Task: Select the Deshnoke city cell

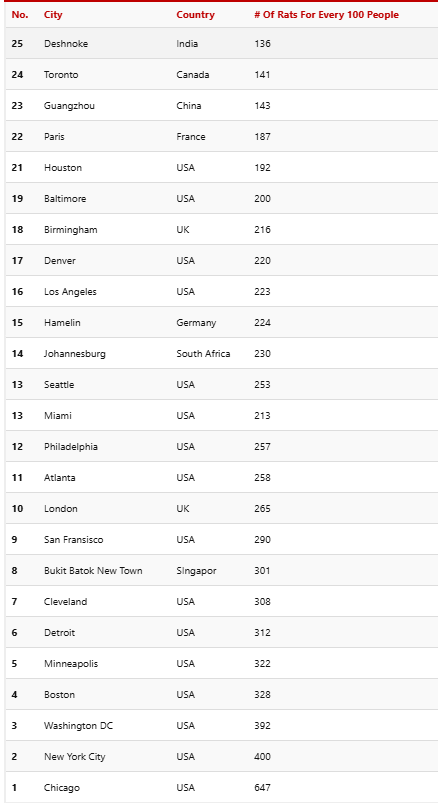Action: click(x=66, y=44)
